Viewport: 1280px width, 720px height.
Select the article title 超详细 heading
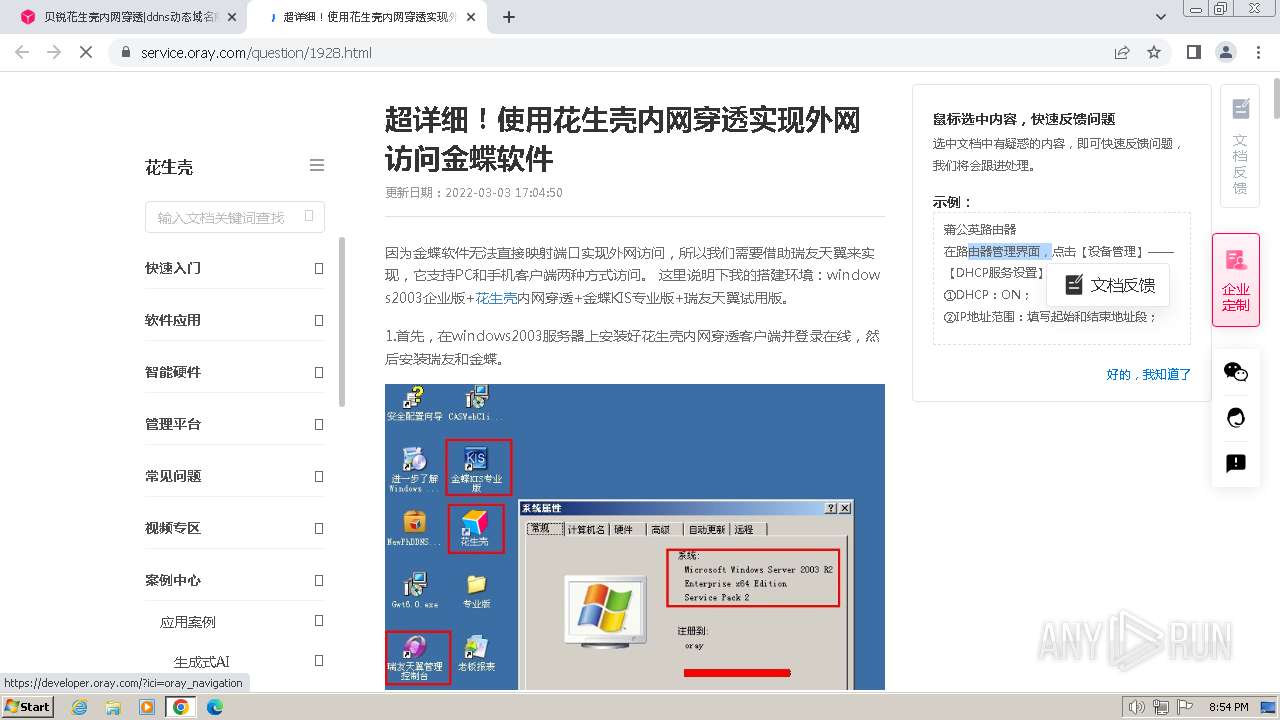pyautogui.click(x=622, y=139)
